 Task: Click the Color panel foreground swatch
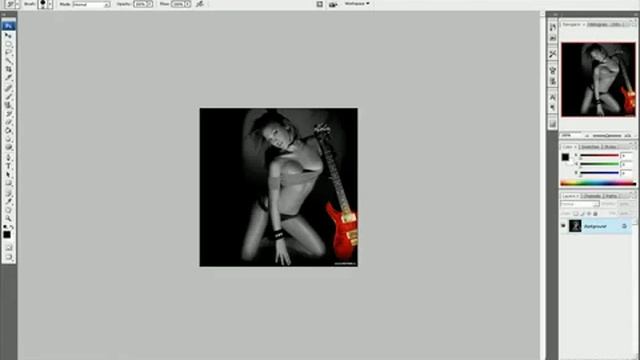point(565,157)
